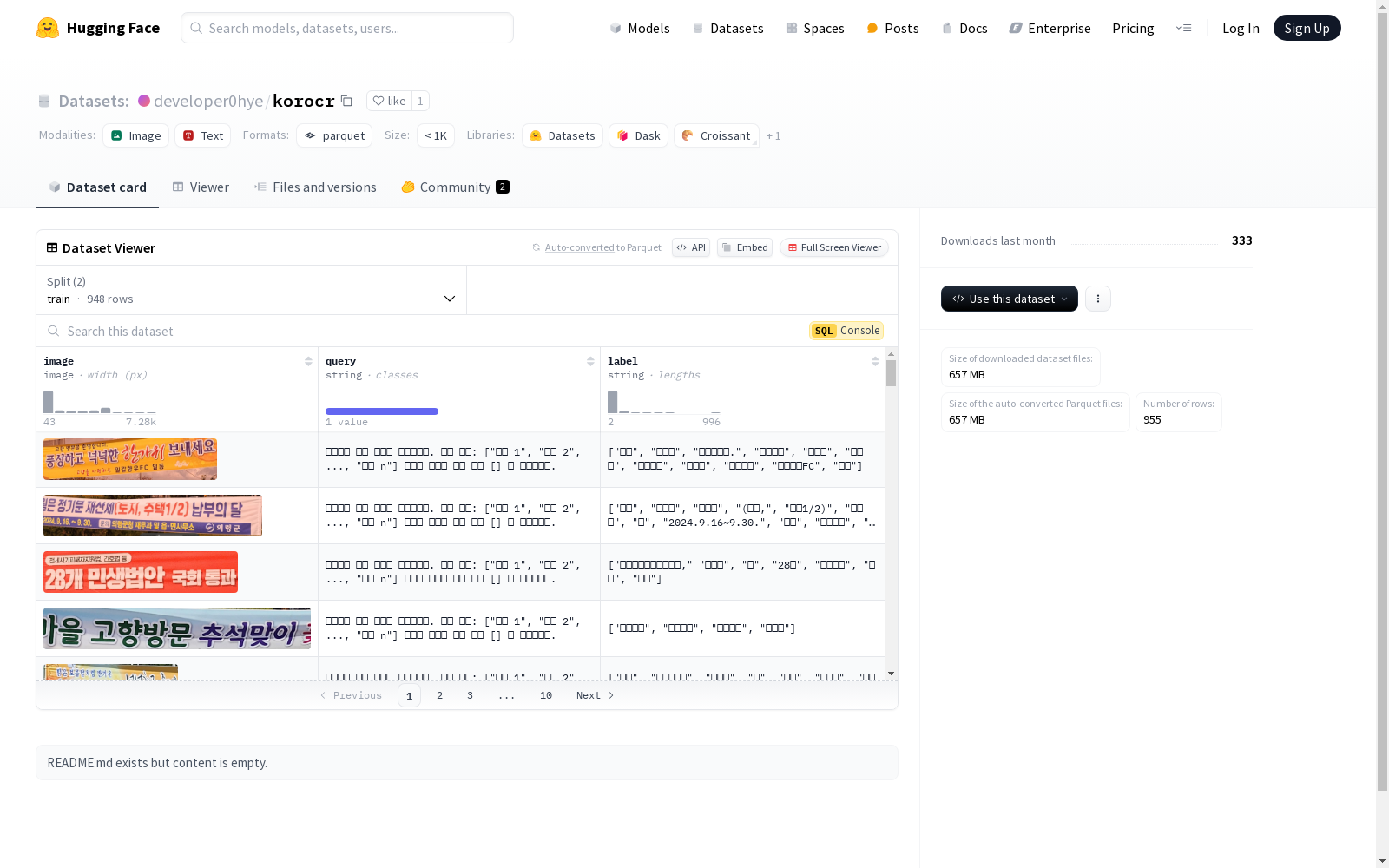Click the Text modality tag

(x=203, y=135)
